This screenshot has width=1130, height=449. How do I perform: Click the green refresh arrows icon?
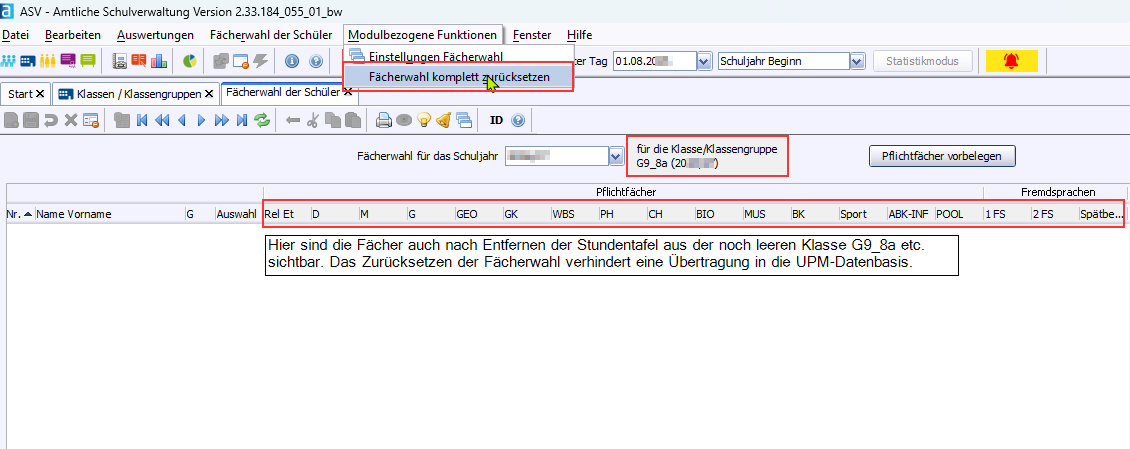(x=262, y=121)
